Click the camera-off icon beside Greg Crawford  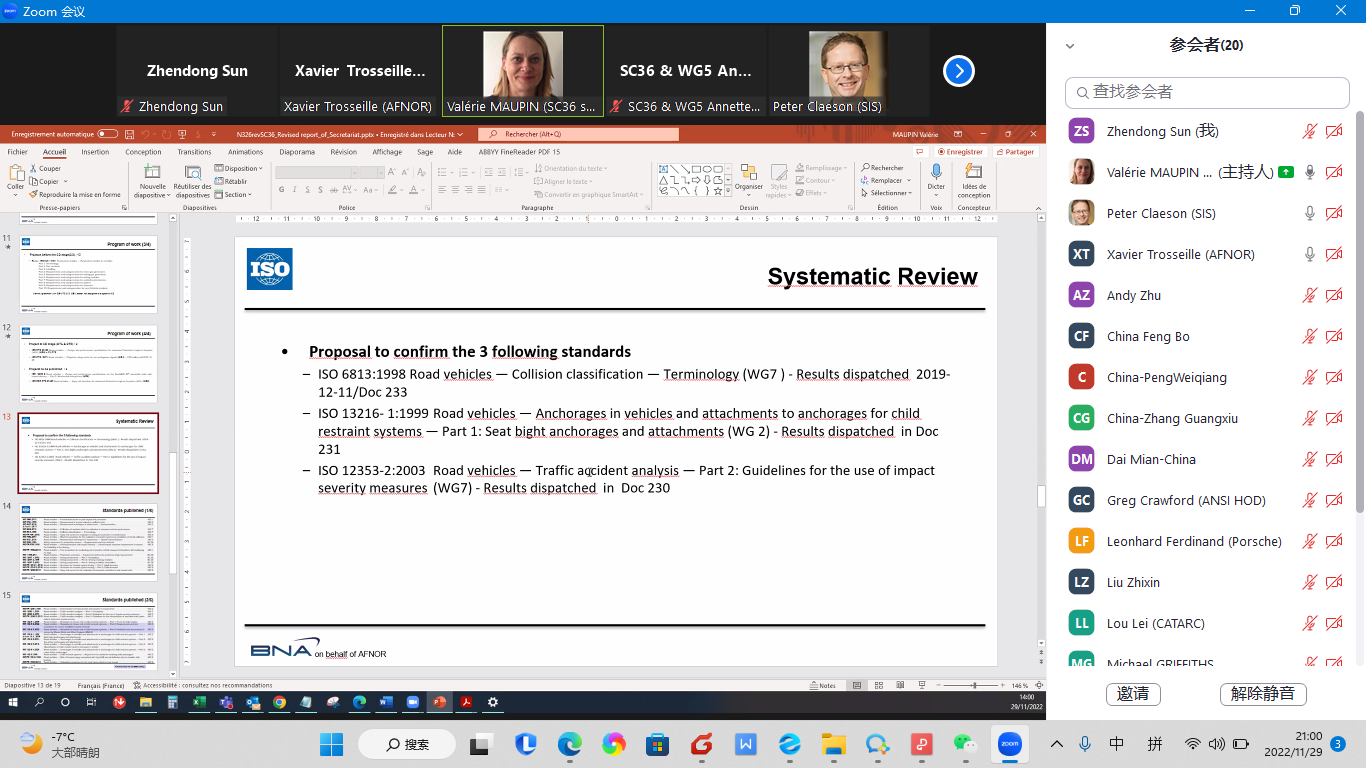(x=1334, y=500)
